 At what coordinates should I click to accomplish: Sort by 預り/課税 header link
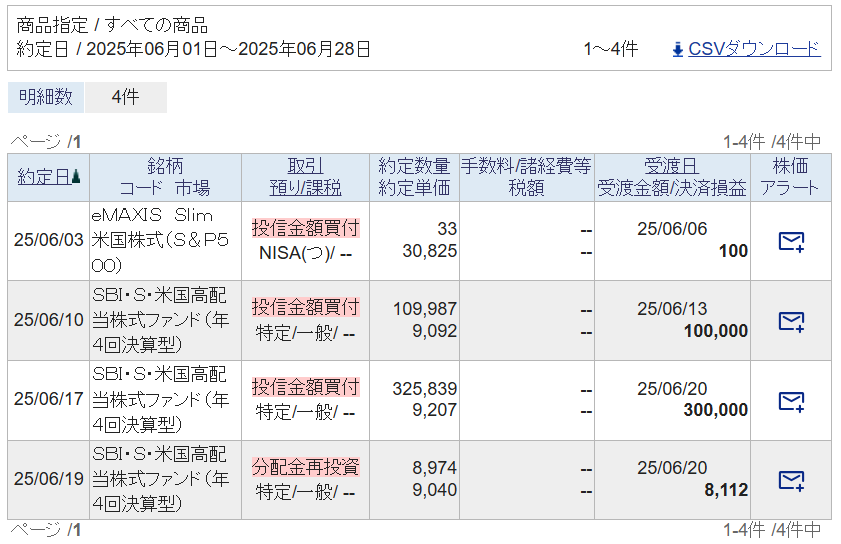tap(305, 188)
